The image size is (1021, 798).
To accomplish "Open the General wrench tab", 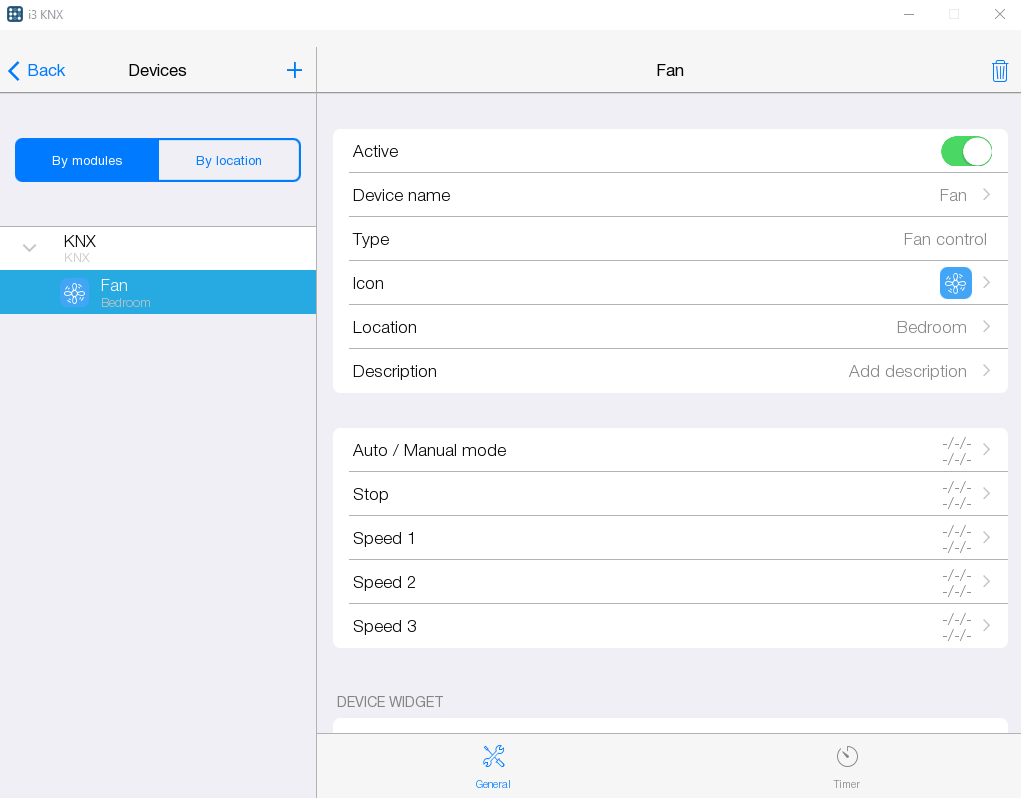I will pyautogui.click(x=493, y=766).
